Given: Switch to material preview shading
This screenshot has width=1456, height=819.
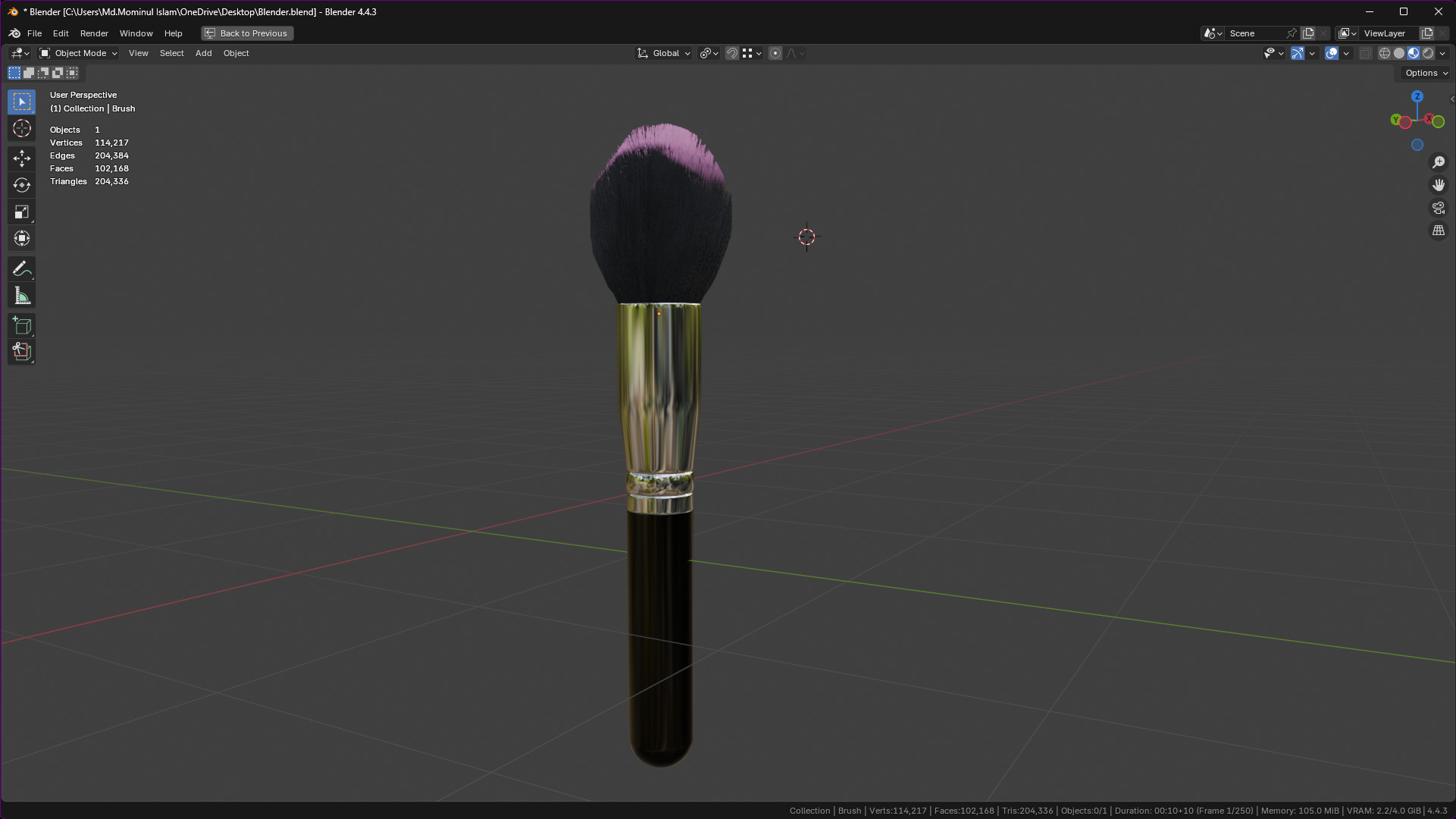Looking at the screenshot, I should click(1414, 53).
